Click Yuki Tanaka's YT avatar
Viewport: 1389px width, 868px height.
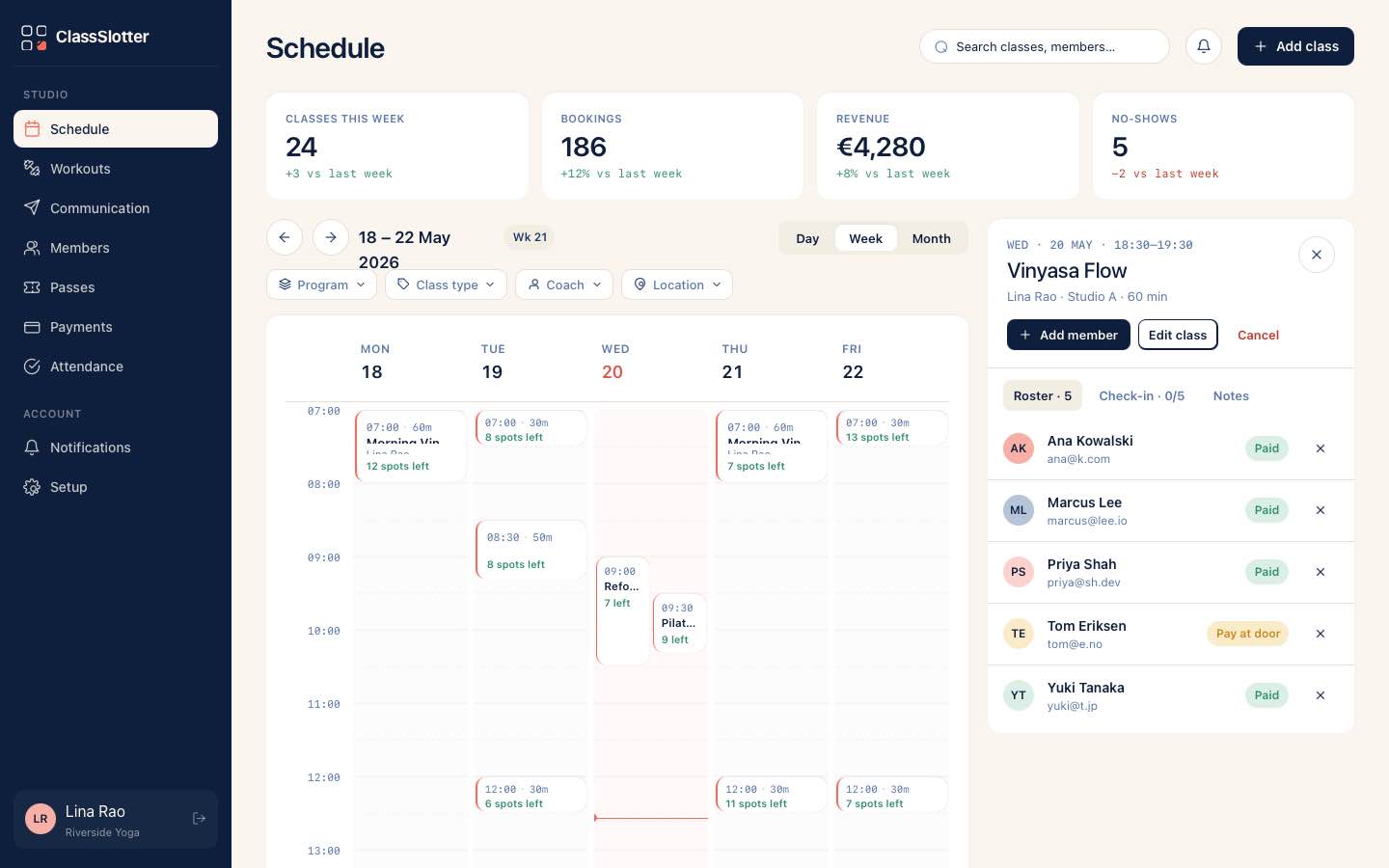coord(1019,695)
